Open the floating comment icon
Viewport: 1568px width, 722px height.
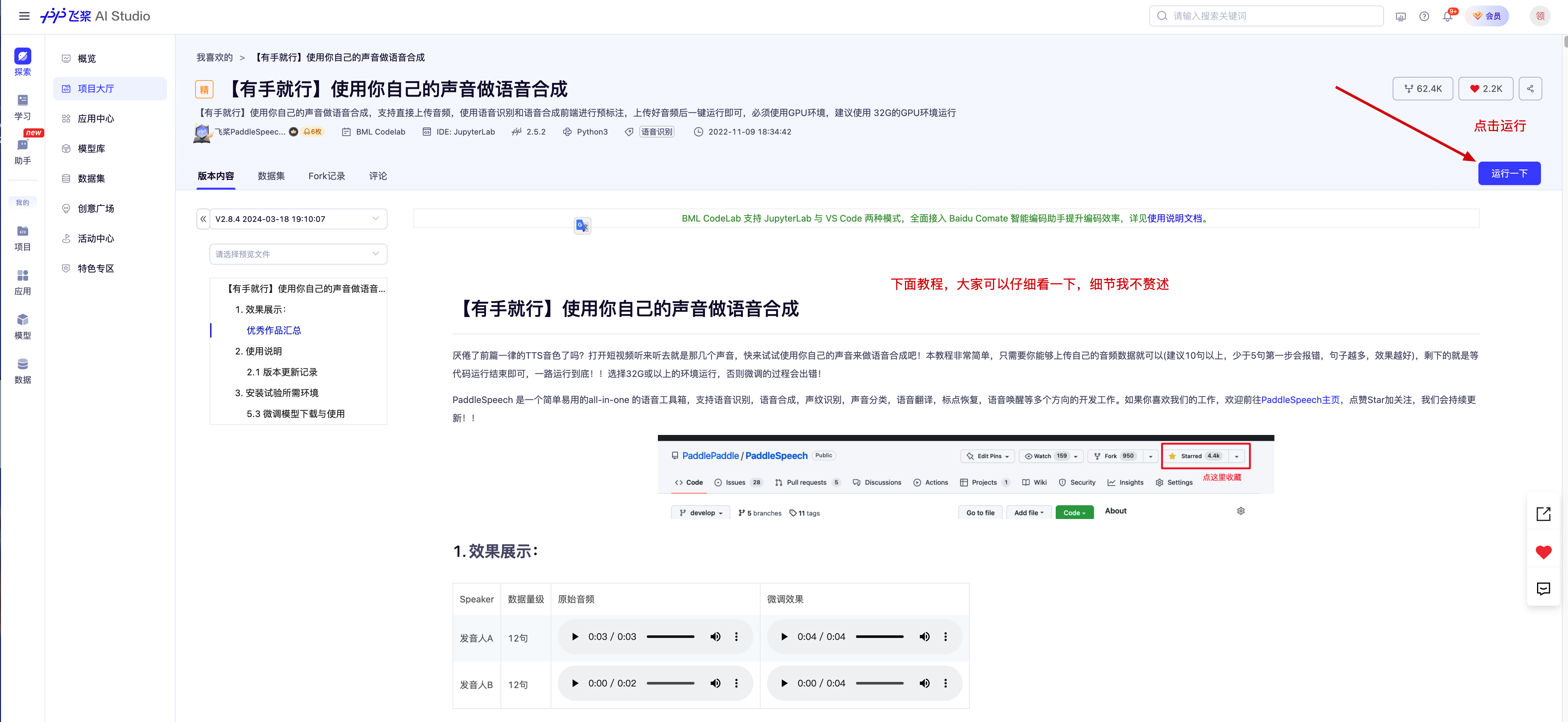[1543, 589]
